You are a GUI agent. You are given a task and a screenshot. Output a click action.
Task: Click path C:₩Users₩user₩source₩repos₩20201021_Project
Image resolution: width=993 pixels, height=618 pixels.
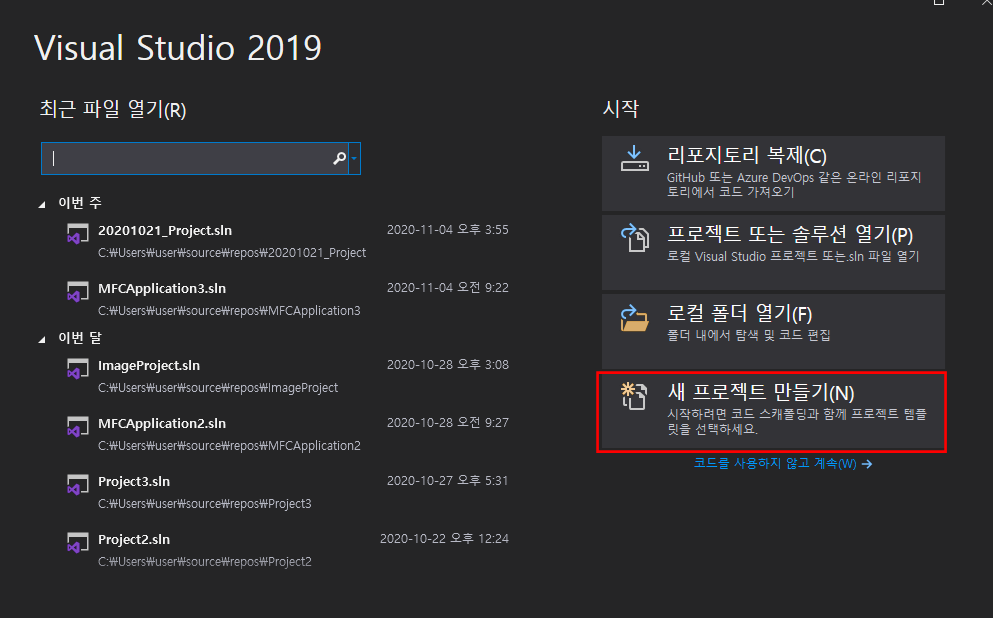(x=232, y=253)
